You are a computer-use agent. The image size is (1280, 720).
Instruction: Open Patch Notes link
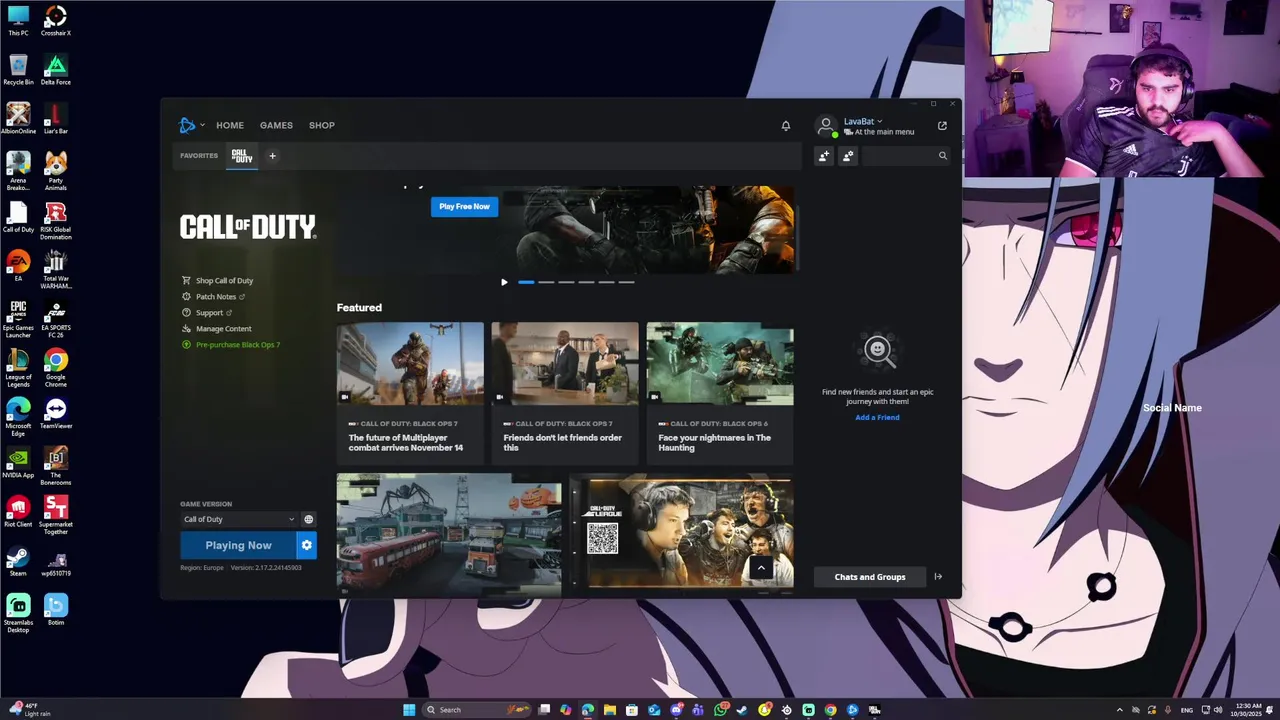tap(214, 297)
